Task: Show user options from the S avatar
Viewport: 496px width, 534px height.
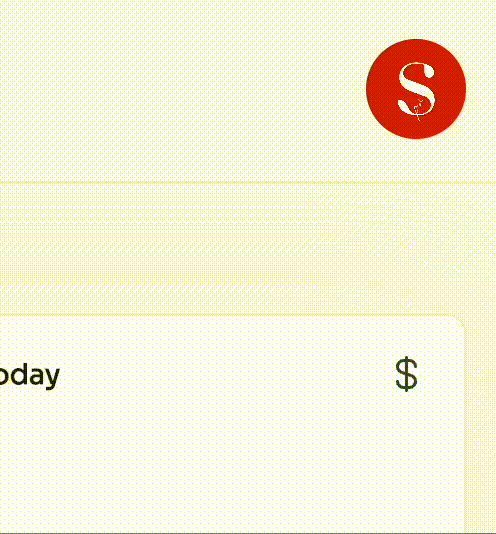Action: (x=416, y=89)
